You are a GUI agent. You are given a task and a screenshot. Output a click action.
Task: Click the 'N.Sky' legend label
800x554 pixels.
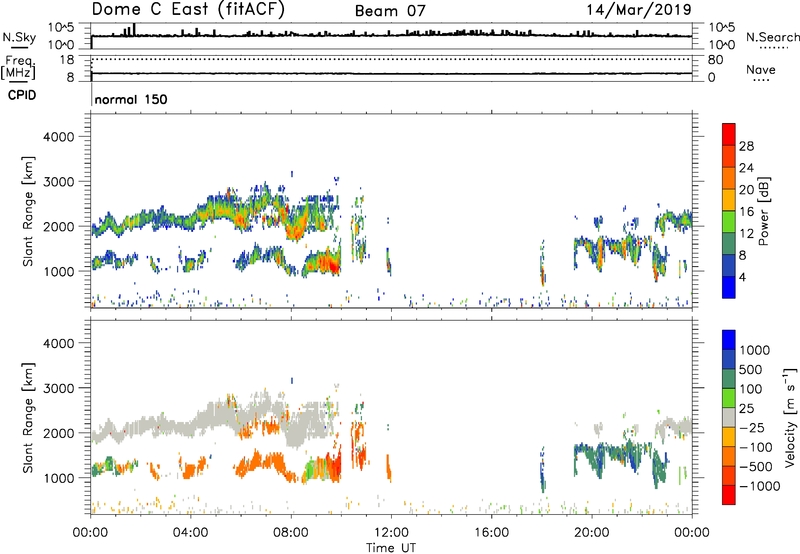click(19, 37)
